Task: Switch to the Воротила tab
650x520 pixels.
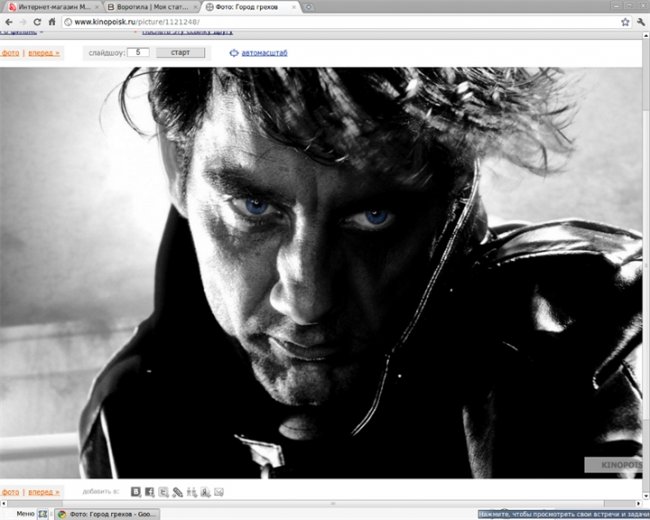Action: tap(150, 6)
